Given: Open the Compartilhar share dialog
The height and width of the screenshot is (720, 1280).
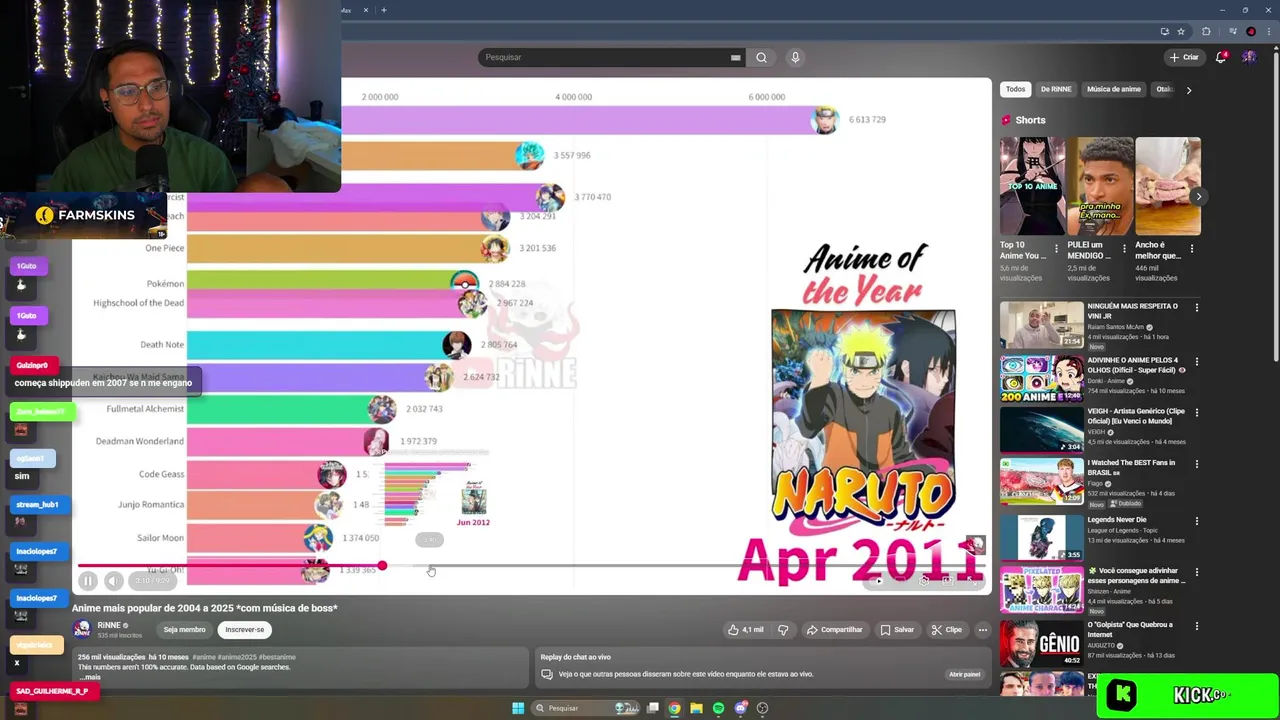Looking at the screenshot, I should point(835,630).
